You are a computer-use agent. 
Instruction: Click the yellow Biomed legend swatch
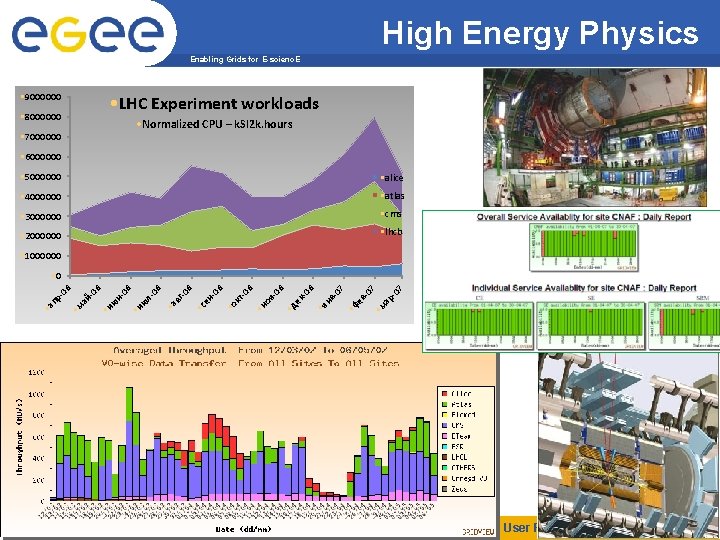tap(444, 415)
